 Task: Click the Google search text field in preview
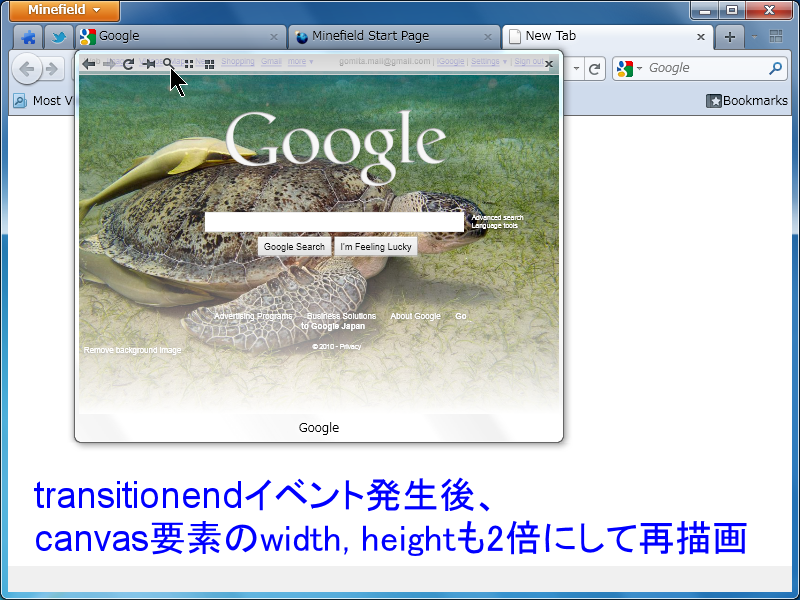click(x=334, y=222)
